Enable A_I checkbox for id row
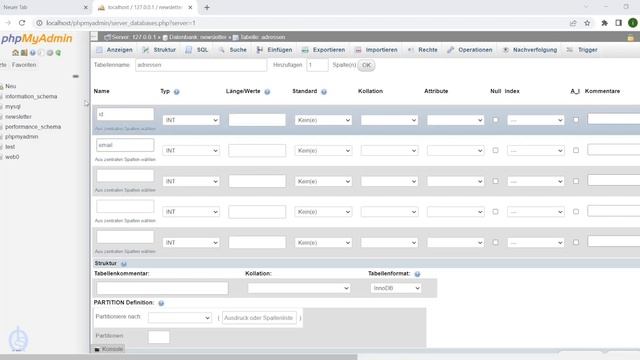640x360 pixels. click(x=576, y=120)
